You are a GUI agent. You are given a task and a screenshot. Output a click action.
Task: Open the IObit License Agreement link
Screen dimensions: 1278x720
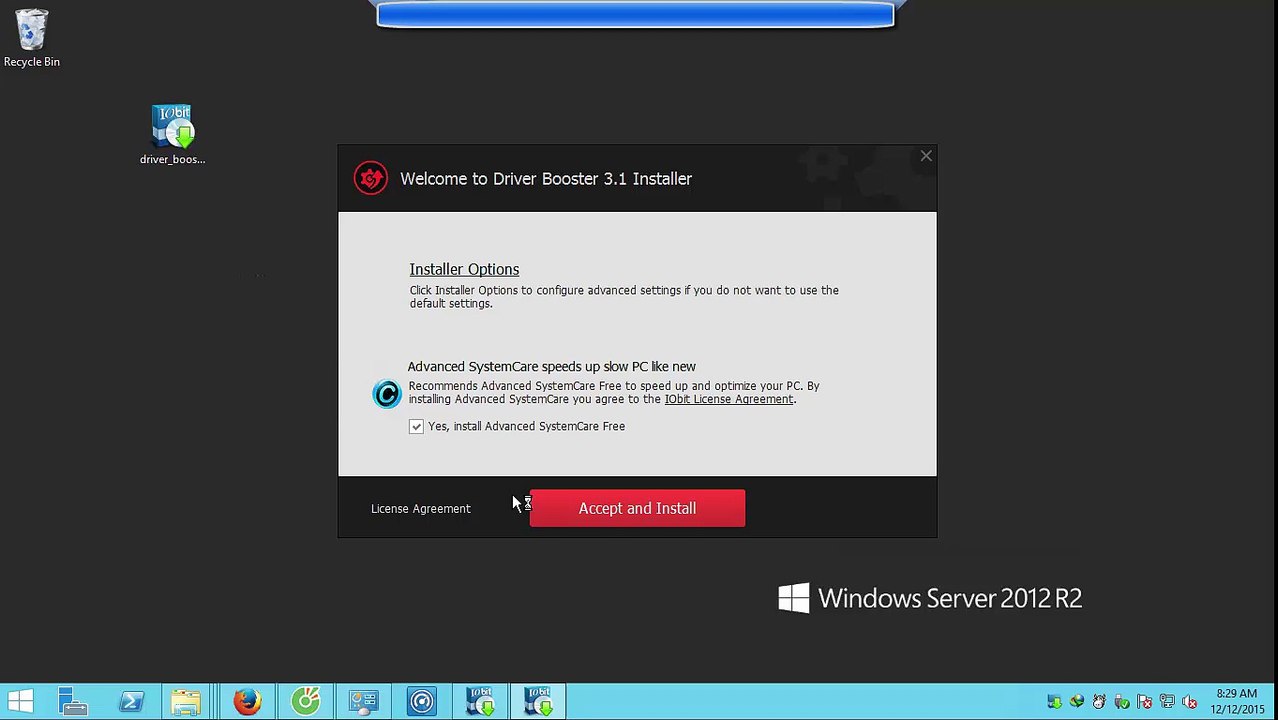729,399
